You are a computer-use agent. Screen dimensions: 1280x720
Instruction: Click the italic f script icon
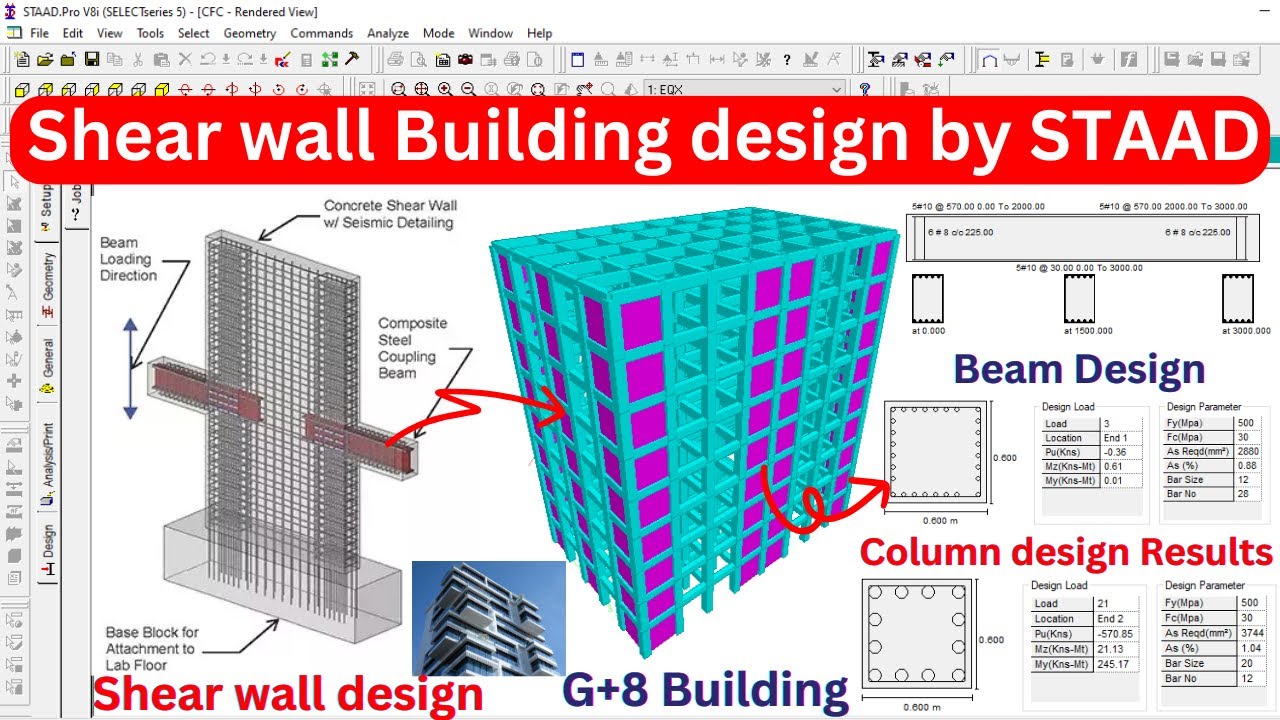(1129, 60)
